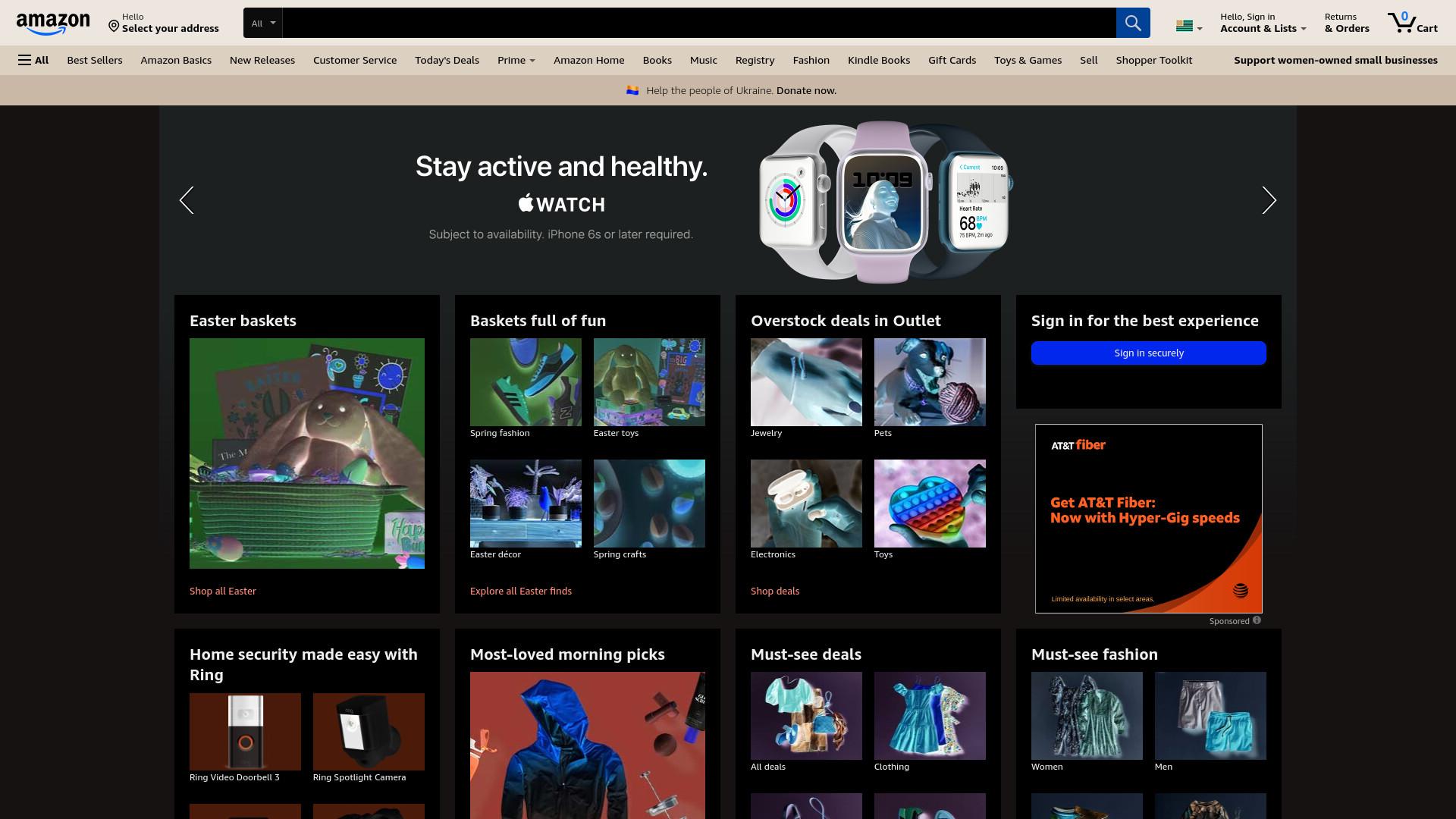The height and width of the screenshot is (819, 1456).
Task: Open Toys outlet thumbnail
Action: 930,504
